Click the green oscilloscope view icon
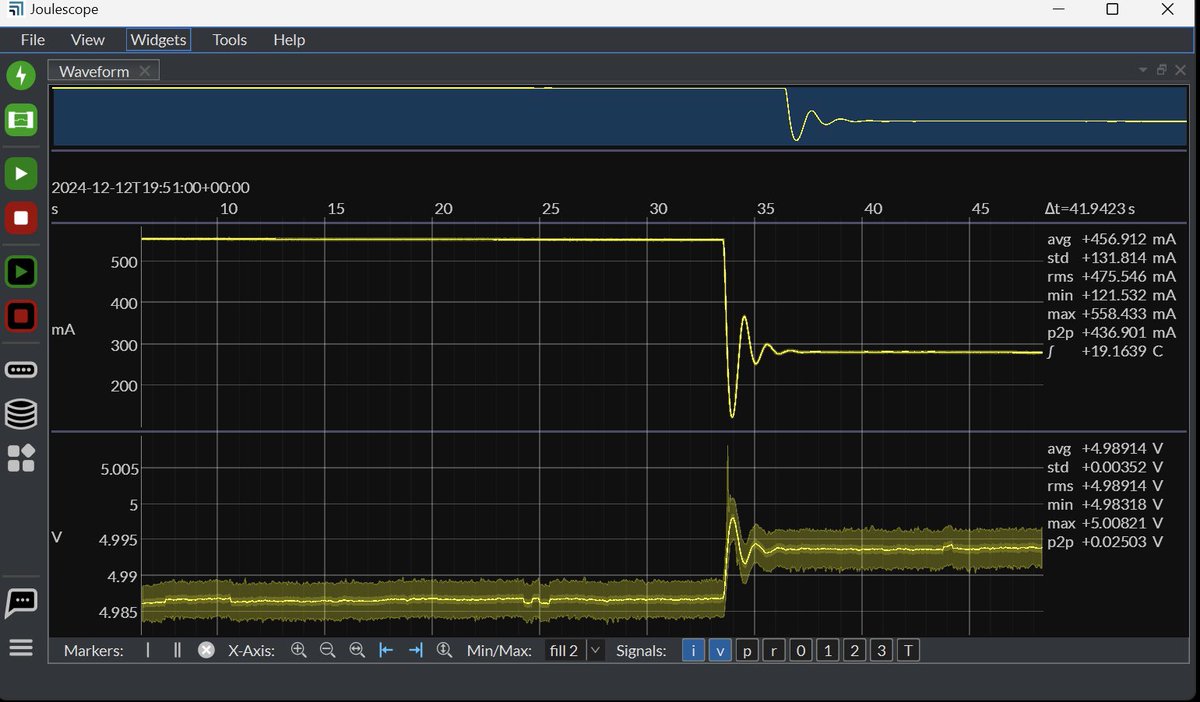The image size is (1200, 702). (x=21, y=121)
